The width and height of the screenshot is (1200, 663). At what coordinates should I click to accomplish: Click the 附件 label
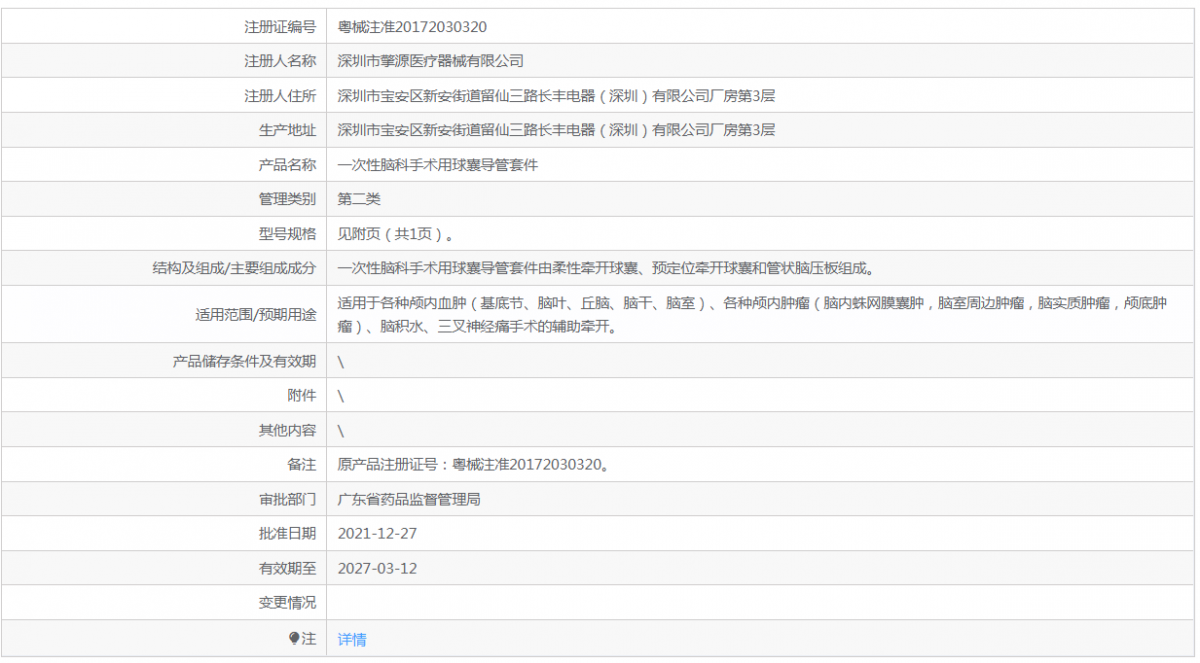[301, 396]
